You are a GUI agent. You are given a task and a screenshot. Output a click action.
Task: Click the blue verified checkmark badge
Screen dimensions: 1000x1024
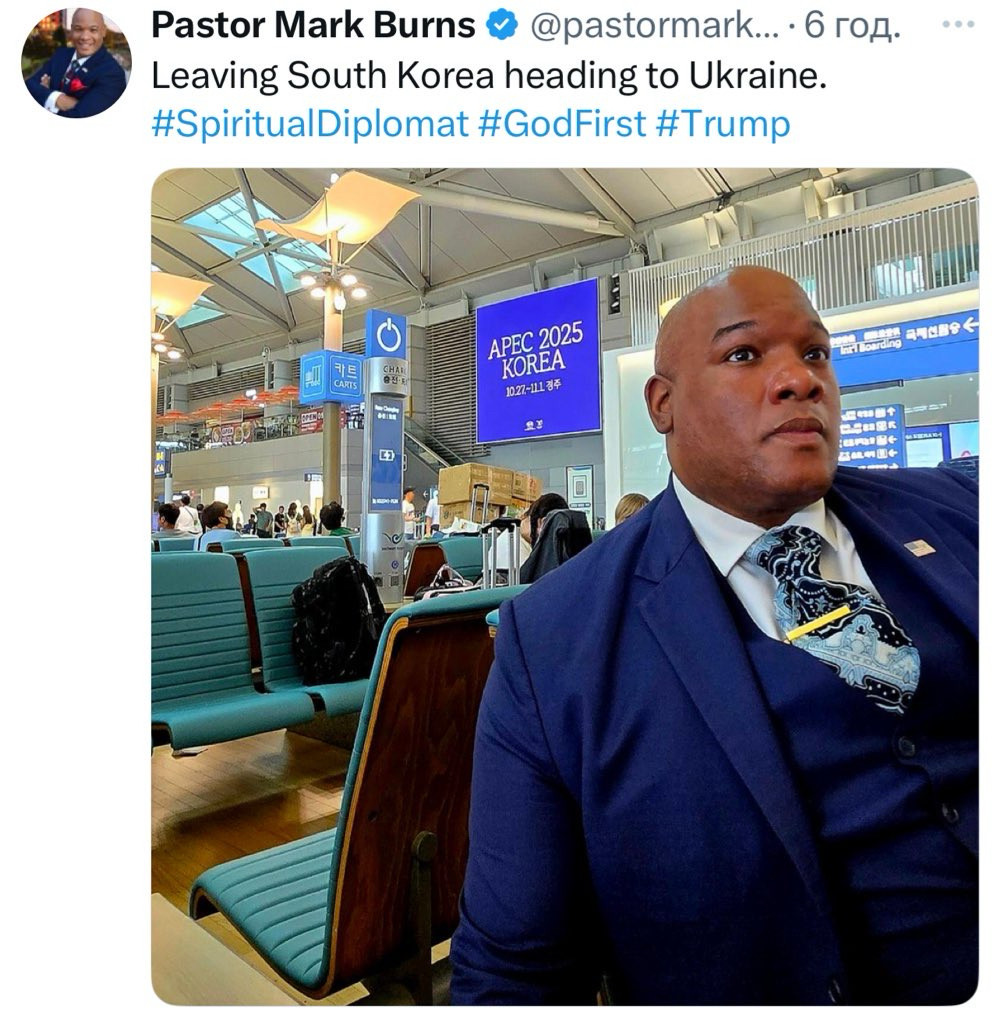(502, 26)
